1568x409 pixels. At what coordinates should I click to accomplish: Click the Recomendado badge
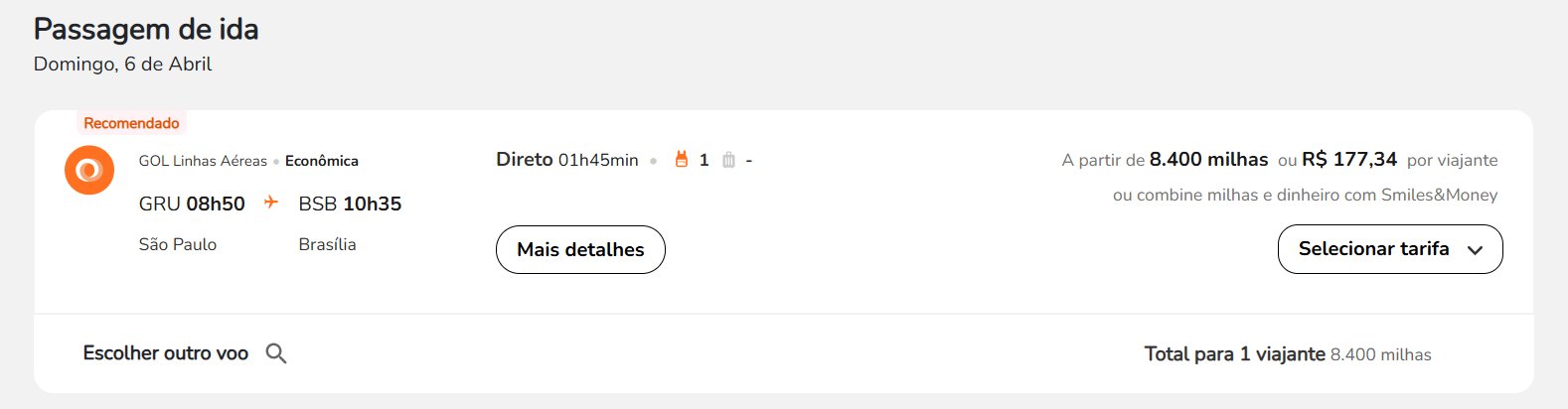coord(131,123)
